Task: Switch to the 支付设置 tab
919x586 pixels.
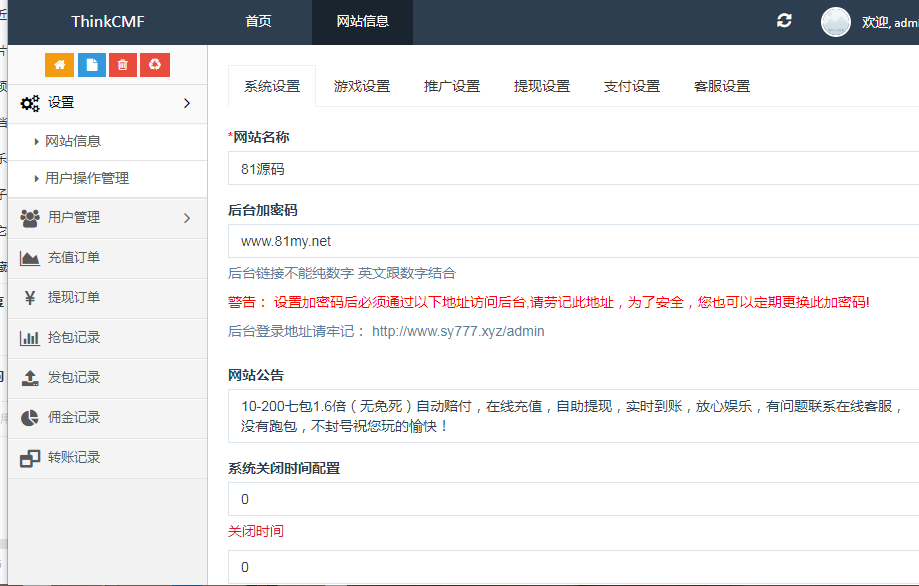Action: (632, 87)
